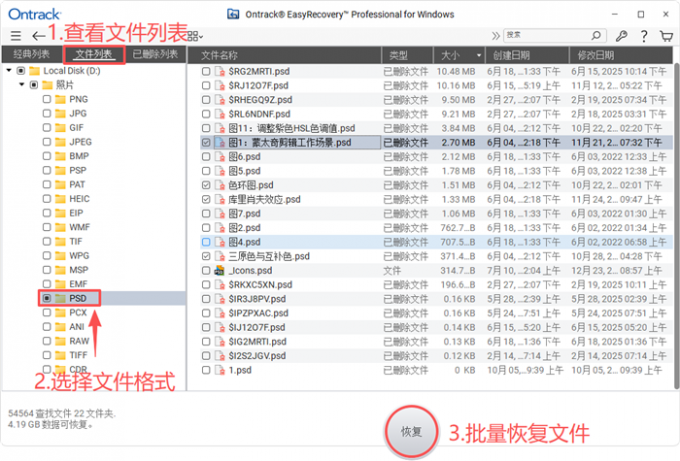The image size is (680, 461).
Task: Select file name 图11：调整紫色HSL色调值.psd
Action: pyautogui.click(x=291, y=128)
